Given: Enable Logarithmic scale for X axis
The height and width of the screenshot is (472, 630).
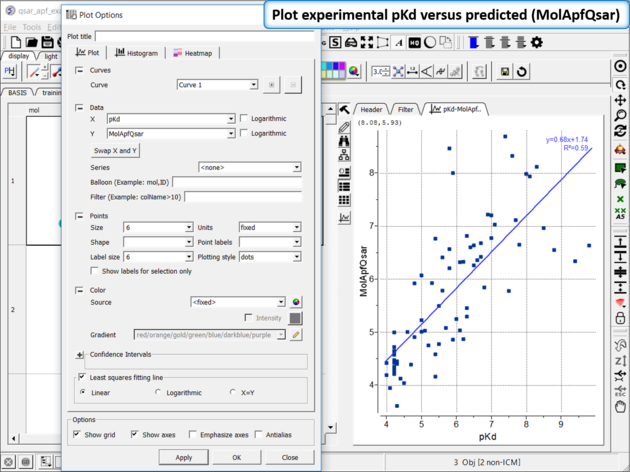Looking at the screenshot, I should click(x=244, y=118).
